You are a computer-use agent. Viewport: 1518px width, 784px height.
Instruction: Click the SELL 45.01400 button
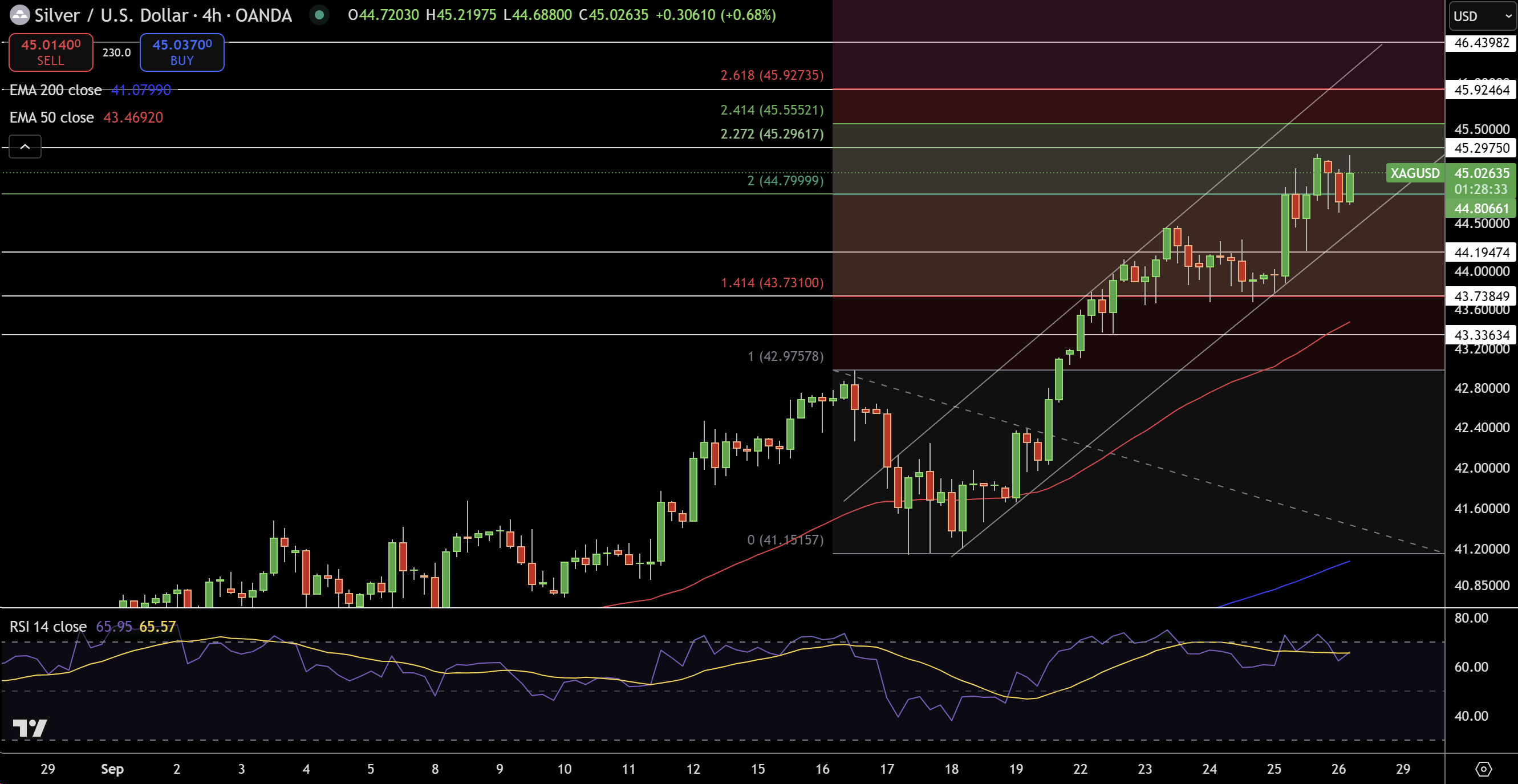pos(51,52)
